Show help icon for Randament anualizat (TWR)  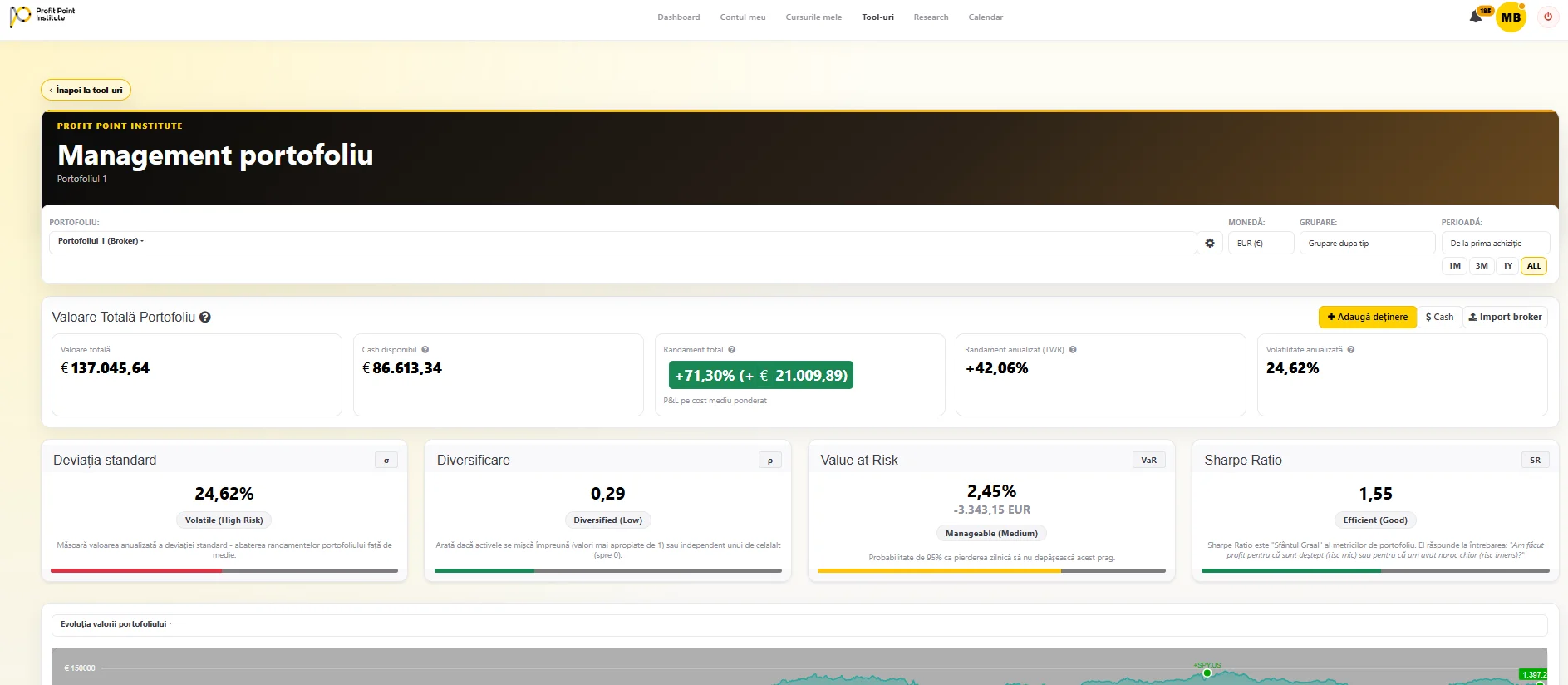(1073, 350)
